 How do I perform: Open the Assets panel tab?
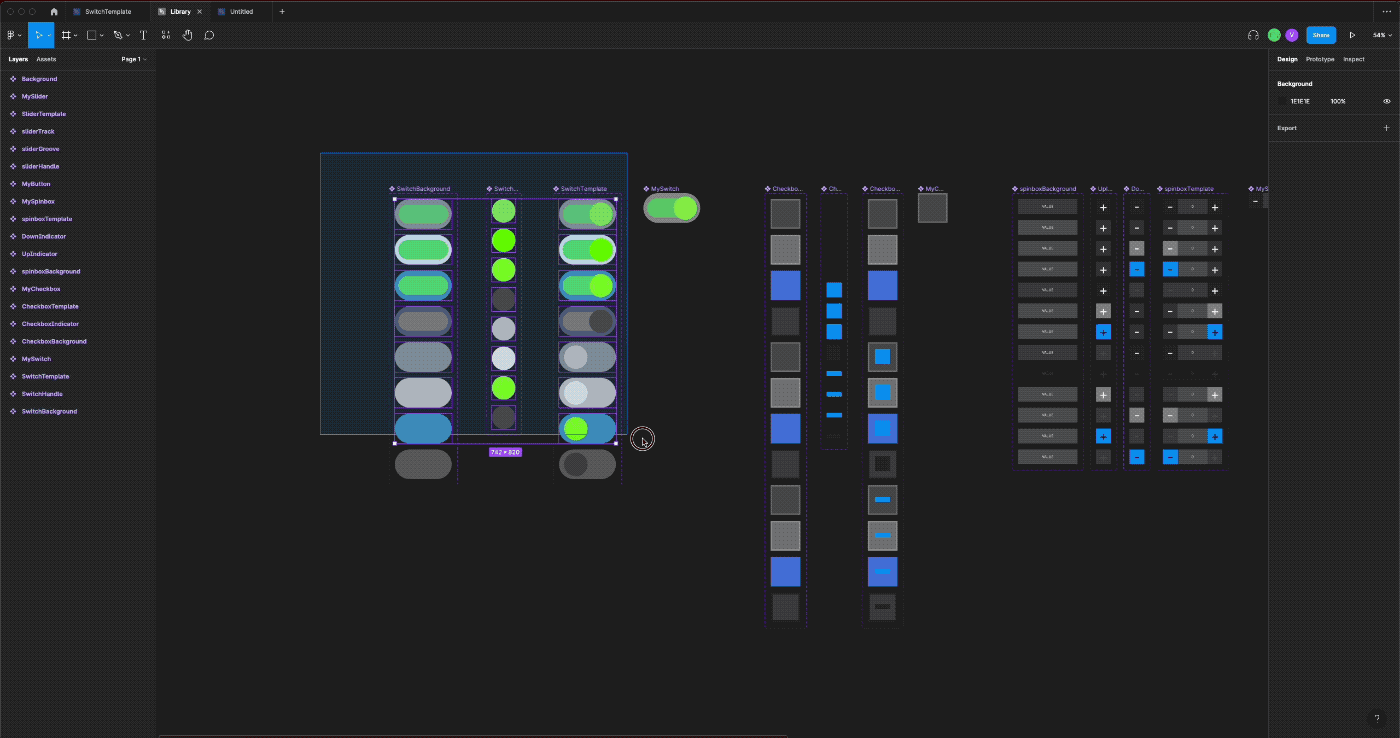(x=46, y=59)
